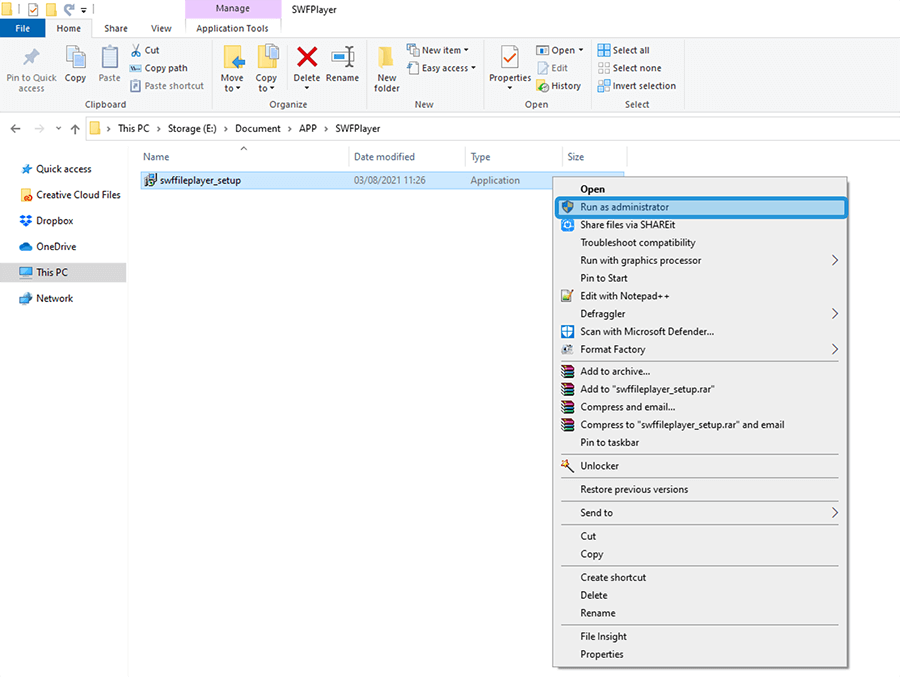Click Copy path in ribbon
The height and width of the screenshot is (677, 900).
pyautogui.click(x=159, y=68)
